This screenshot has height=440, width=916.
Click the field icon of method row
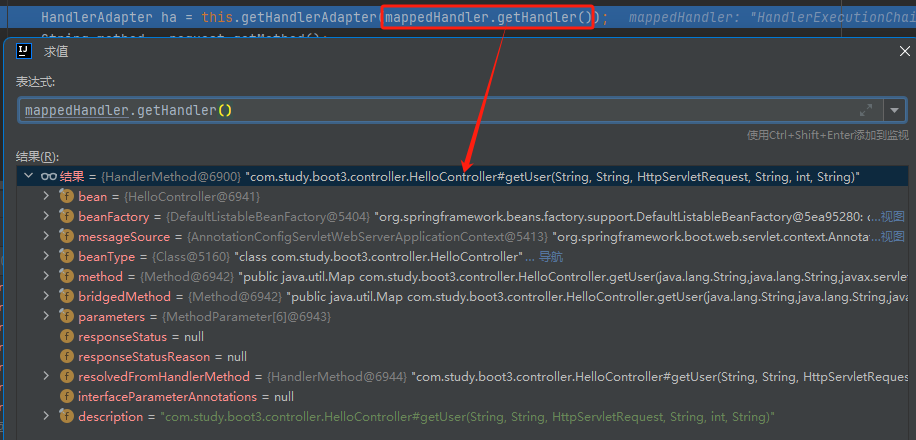(67, 276)
